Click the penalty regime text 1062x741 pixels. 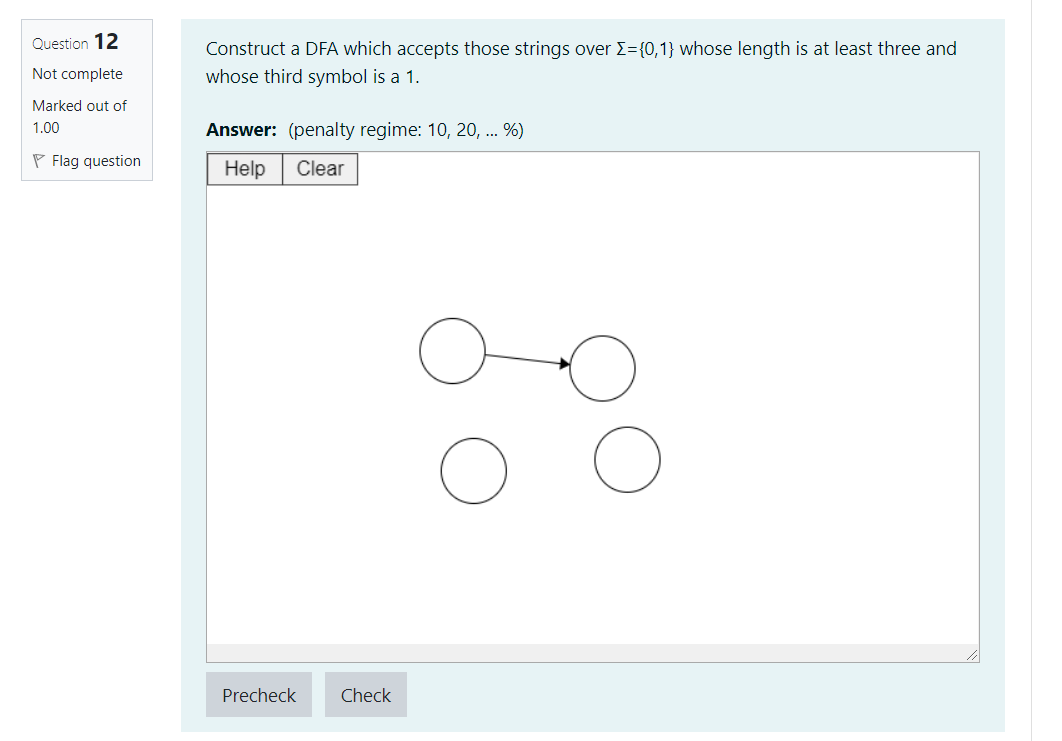click(405, 129)
